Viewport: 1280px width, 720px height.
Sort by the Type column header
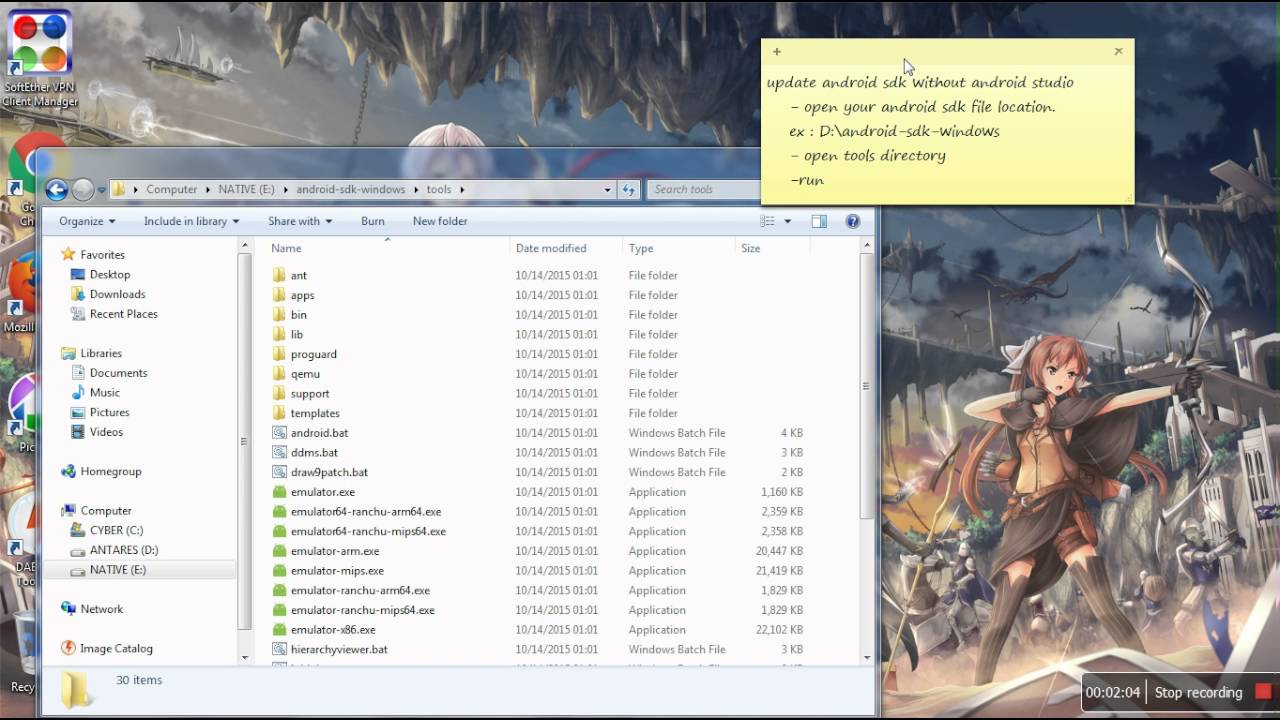tap(679, 248)
